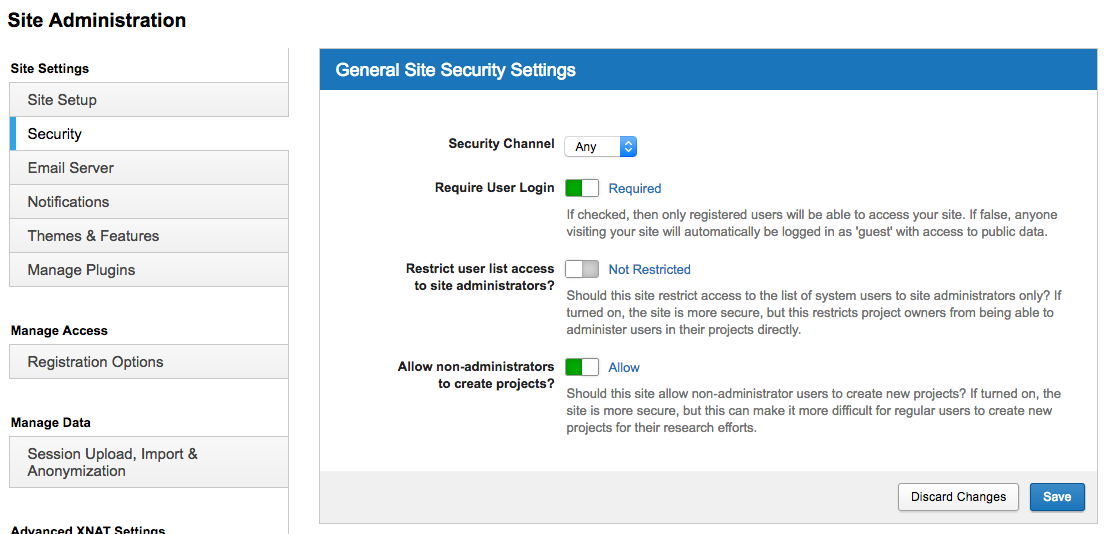Select the Security tab in sidebar
This screenshot has height=534, width=1110.
coord(149,134)
